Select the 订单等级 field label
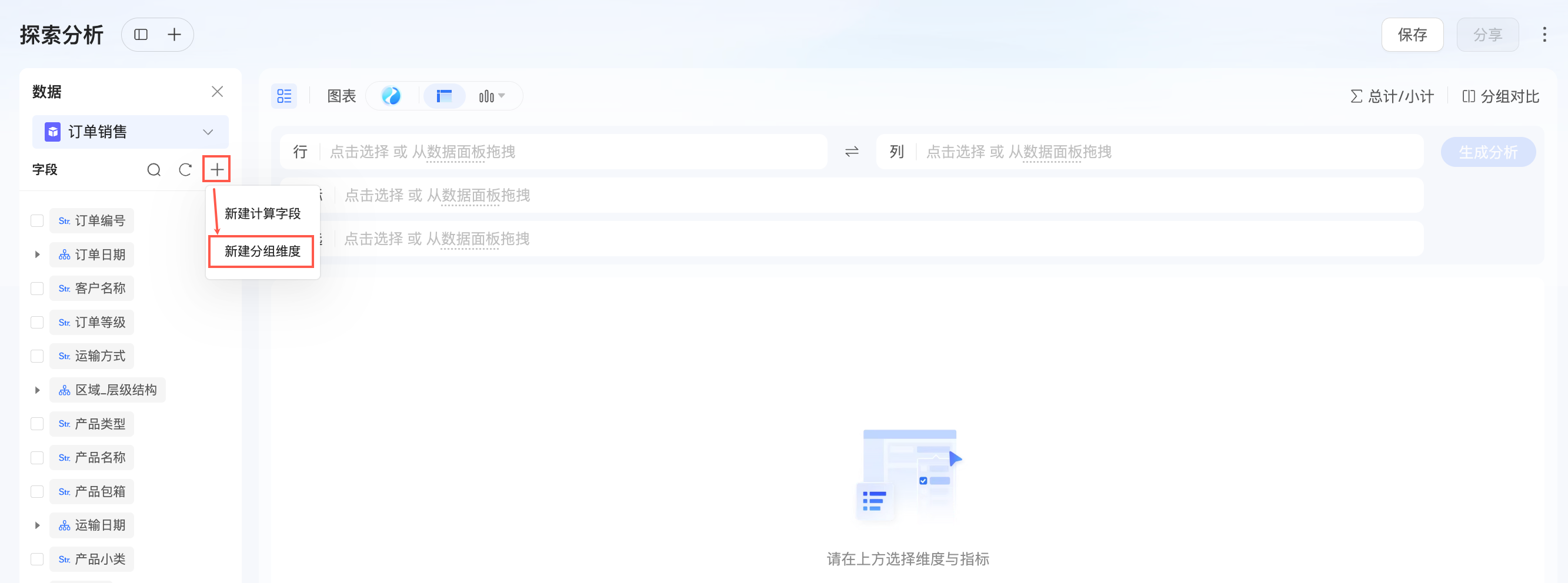 pyautogui.click(x=101, y=322)
